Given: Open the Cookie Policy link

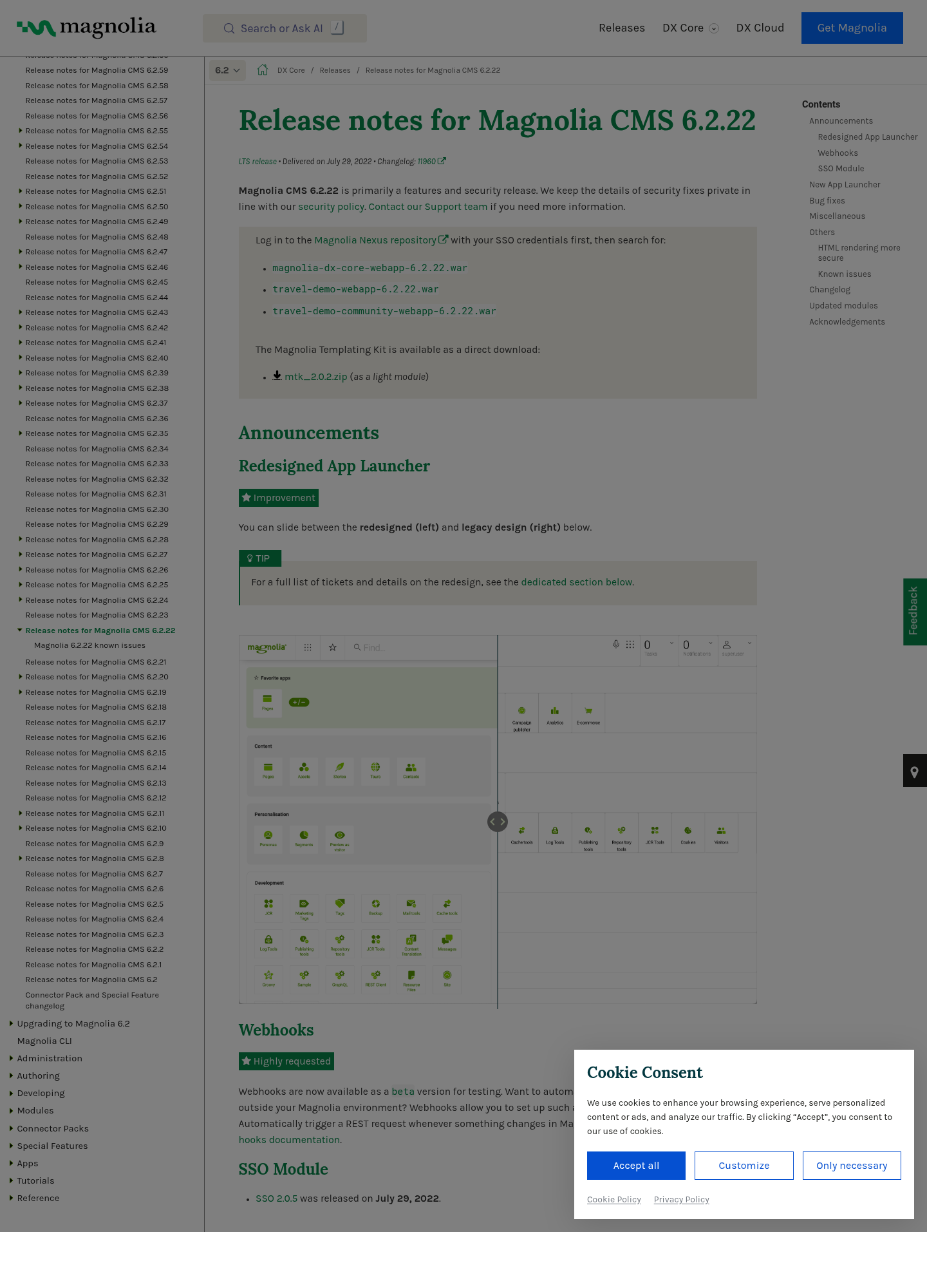Looking at the screenshot, I should coord(614,1199).
